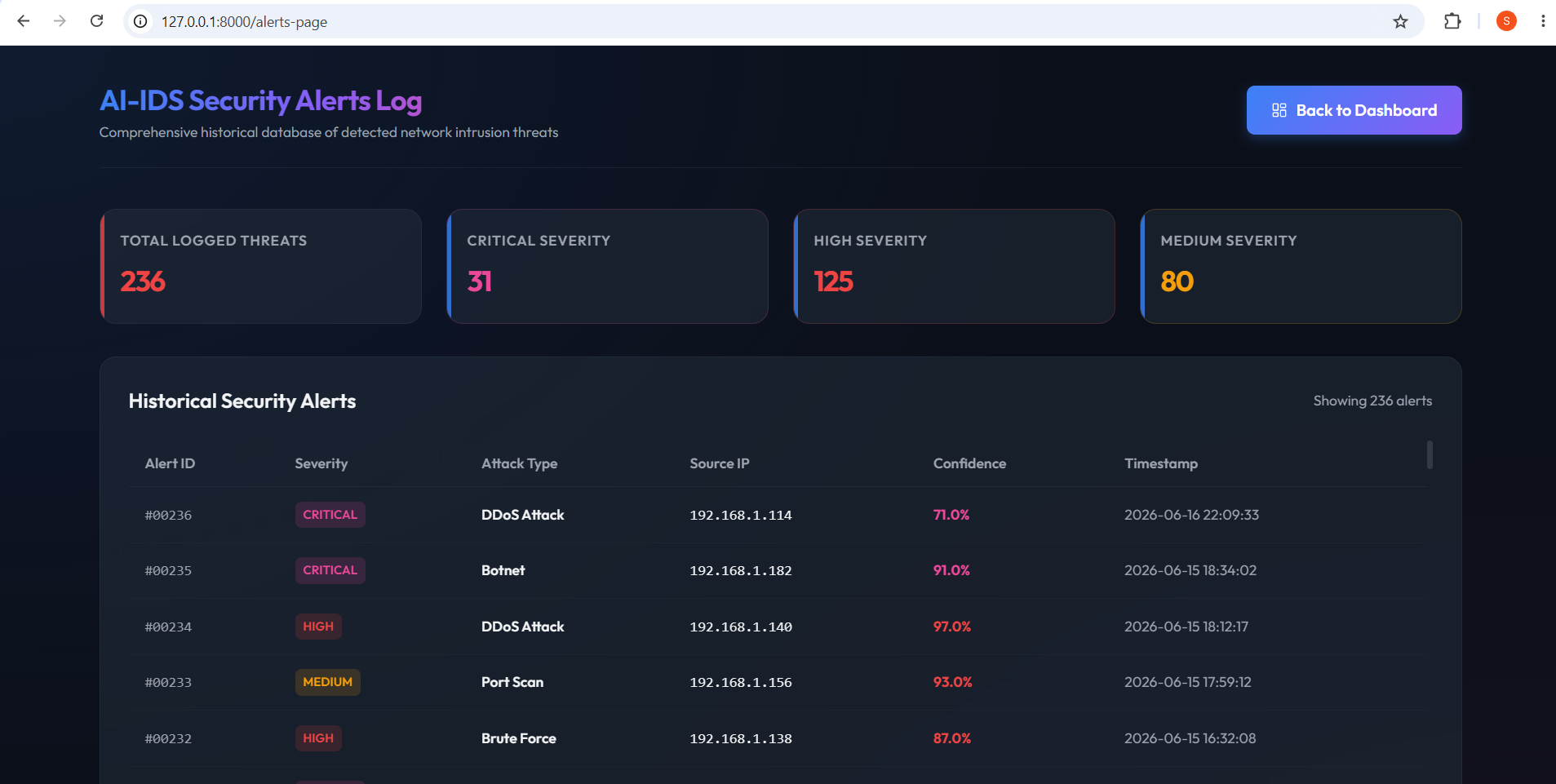Click the MEDIUM badge on Port Scan row
1556x784 pixels.
[x=327, y=682]
